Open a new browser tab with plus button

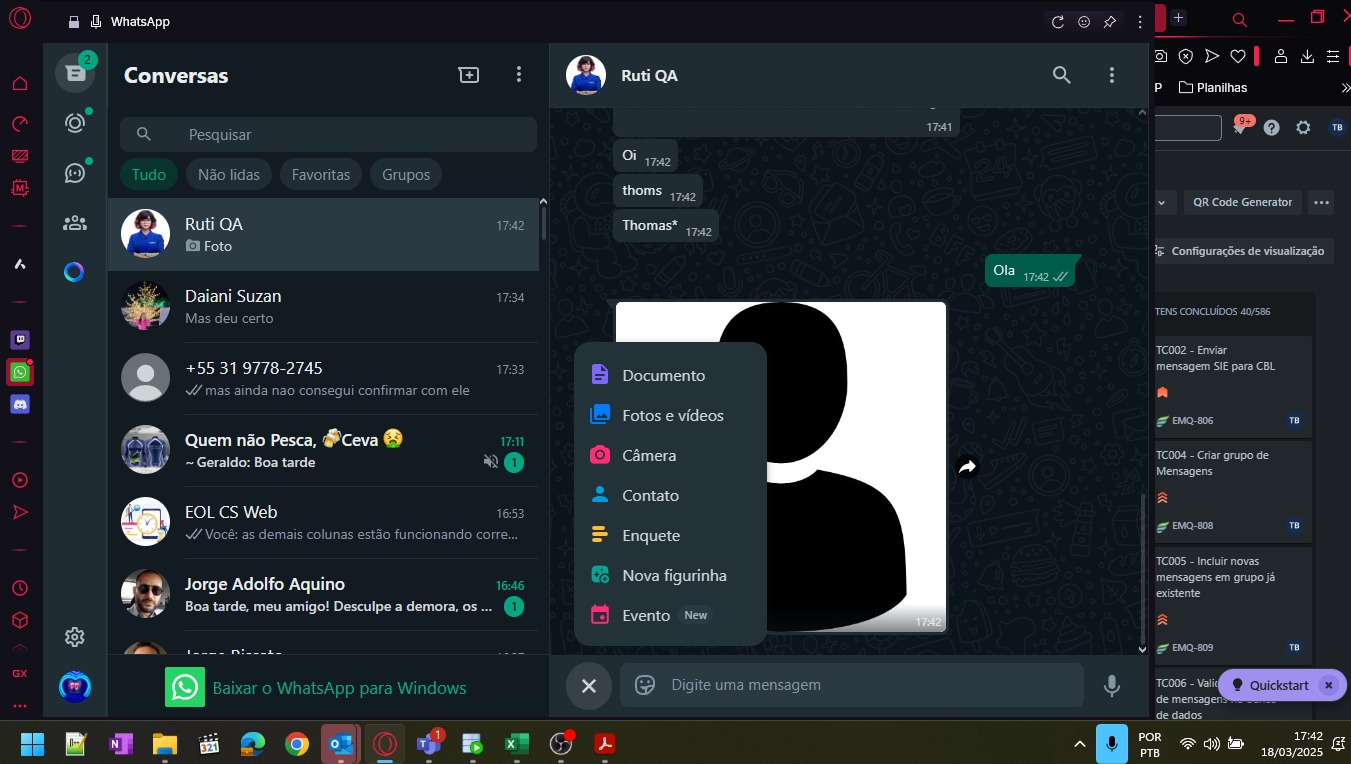1179,17
